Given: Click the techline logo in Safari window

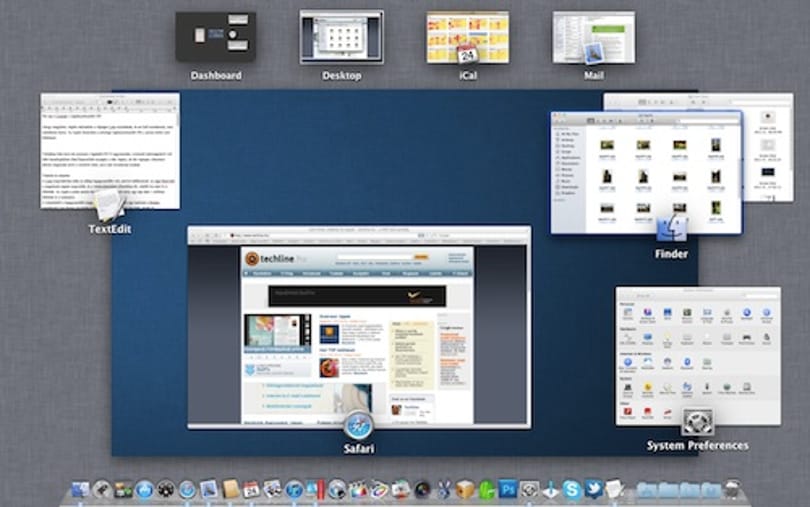Looking at the screenshot, I should [276, 258].
